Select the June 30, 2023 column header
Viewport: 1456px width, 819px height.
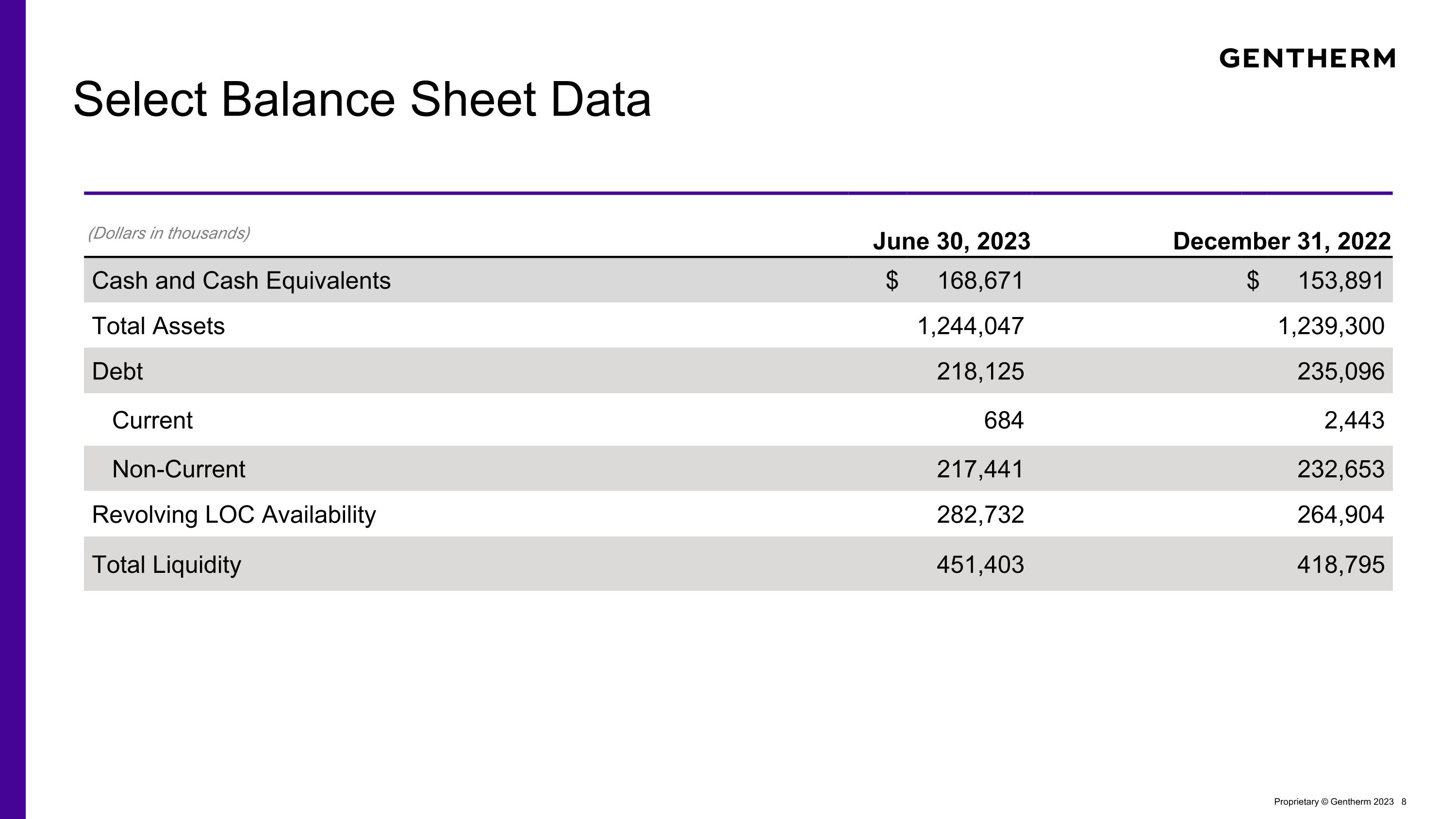[x=951, y=241]
